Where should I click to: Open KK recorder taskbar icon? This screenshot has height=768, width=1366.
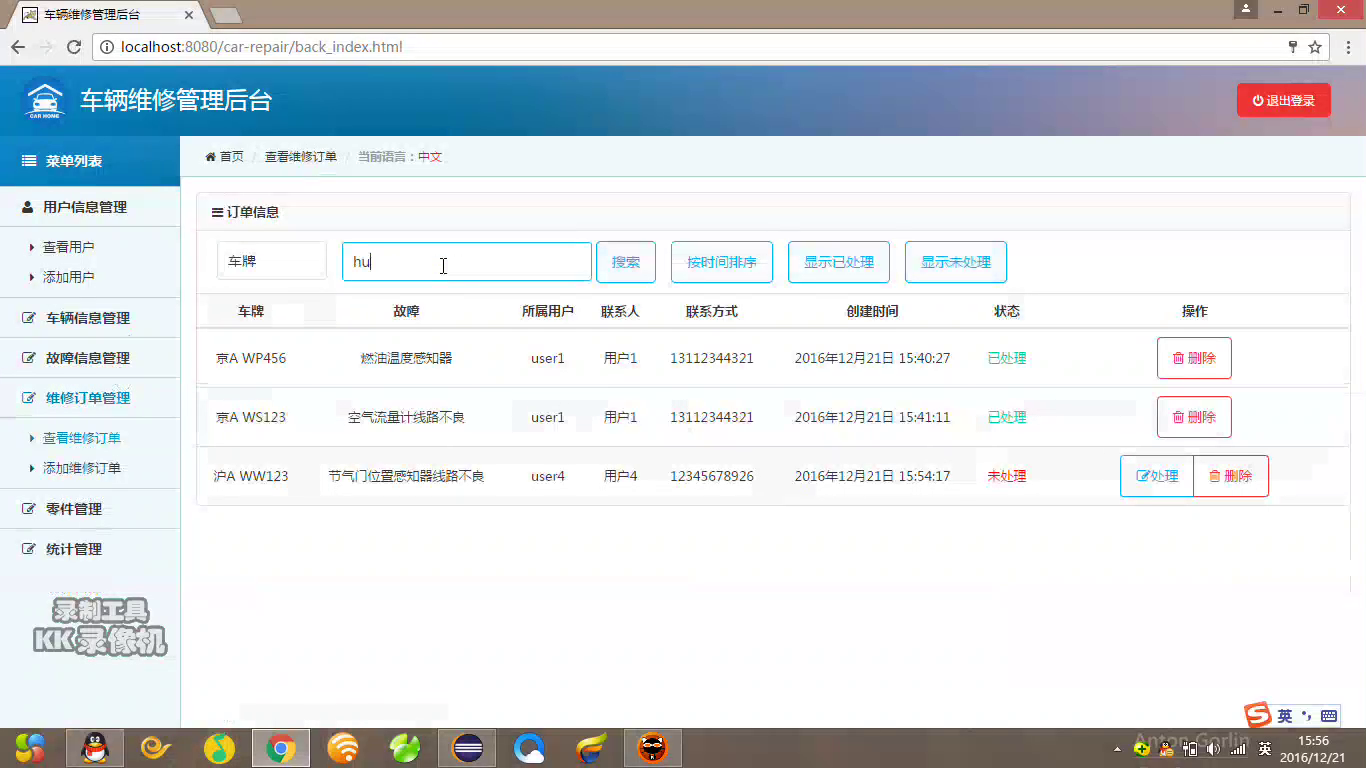(x=653, y=748)
